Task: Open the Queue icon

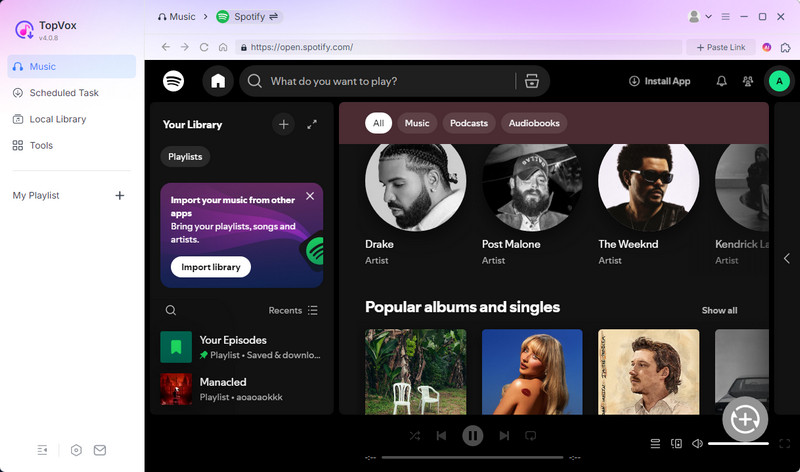Action: pos(655,443)
